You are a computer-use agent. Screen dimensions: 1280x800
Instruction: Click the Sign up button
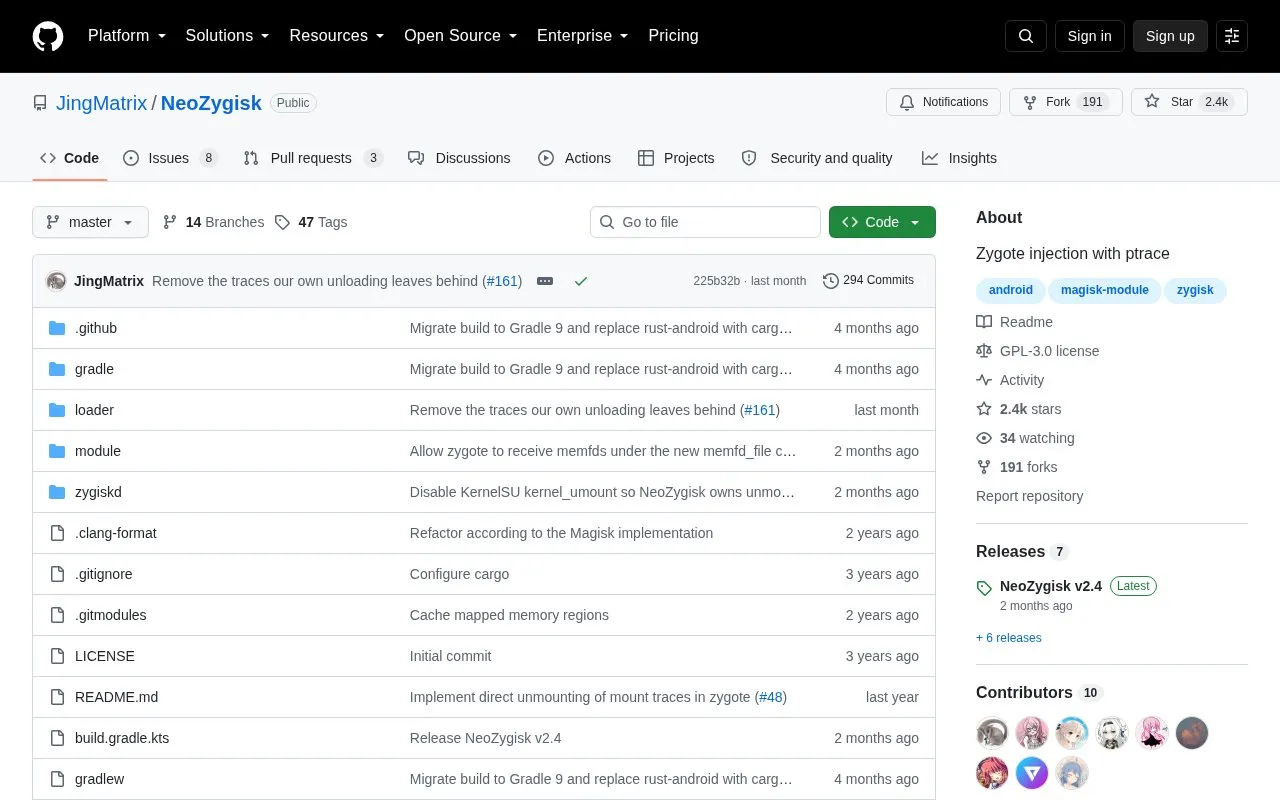tap(1170, 36)
